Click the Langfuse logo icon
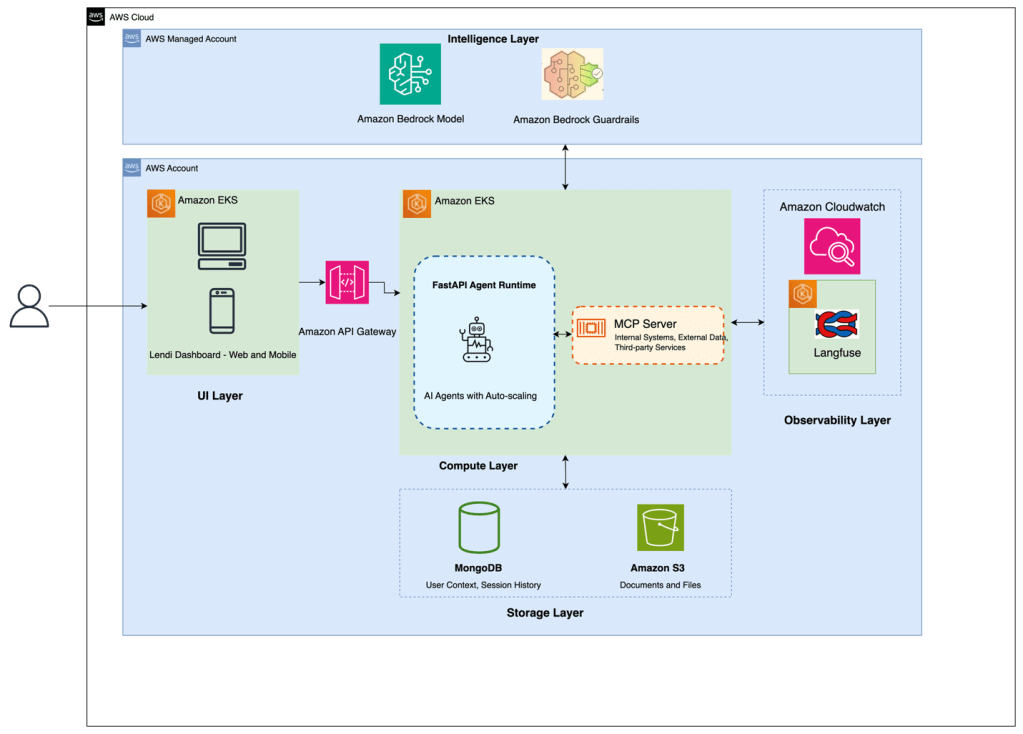1023x734 pixels. [837, 324]
